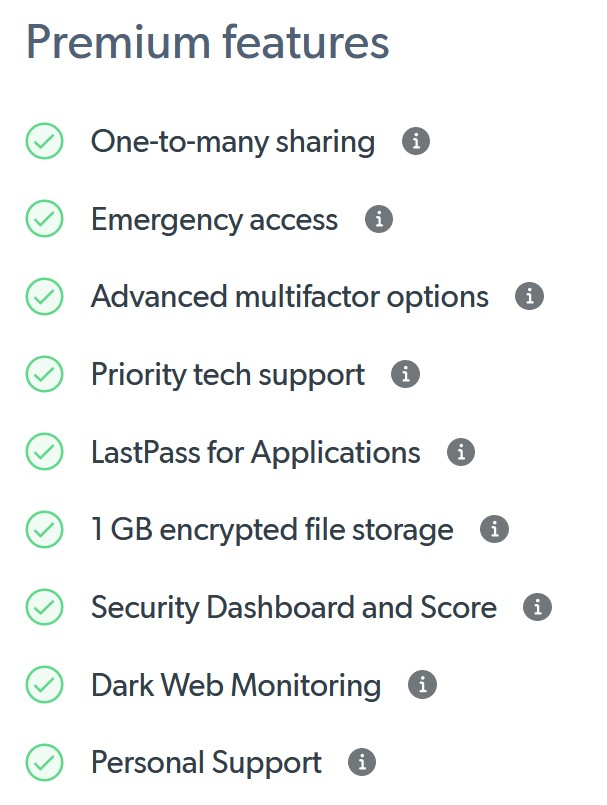Click the Priority tech support label
This screenshot has width=607, height=805.
click(x=227, y=375)
